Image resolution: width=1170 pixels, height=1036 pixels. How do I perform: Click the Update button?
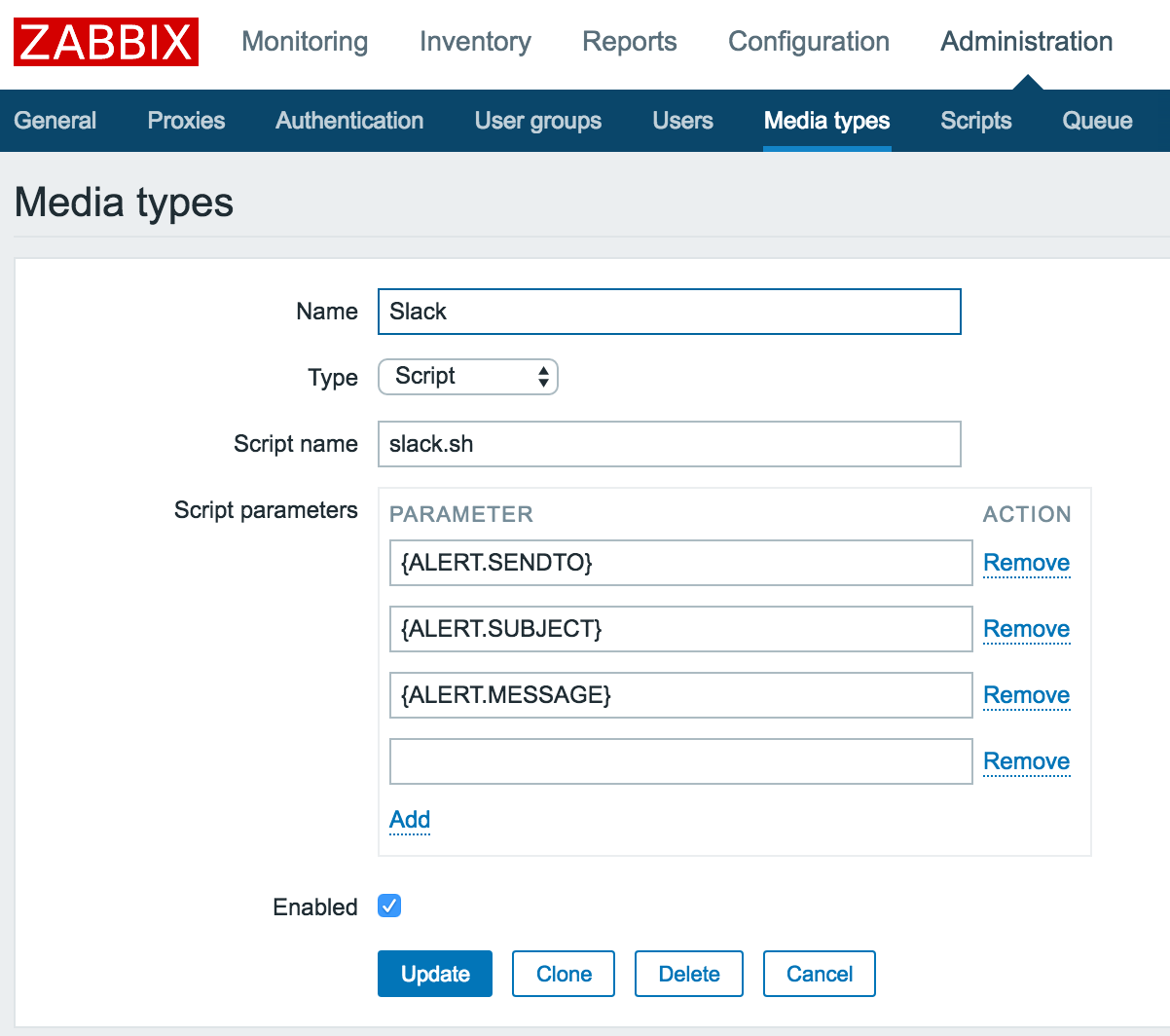point(435,974)
